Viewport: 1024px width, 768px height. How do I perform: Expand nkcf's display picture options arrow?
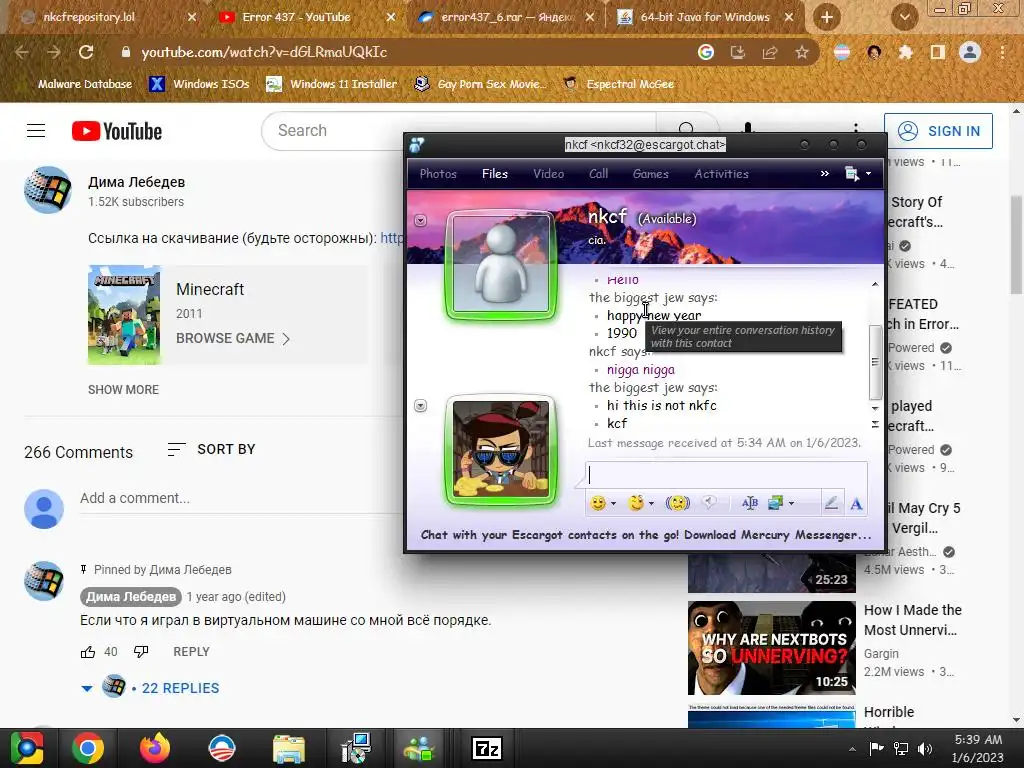click(x=421, y=221)
